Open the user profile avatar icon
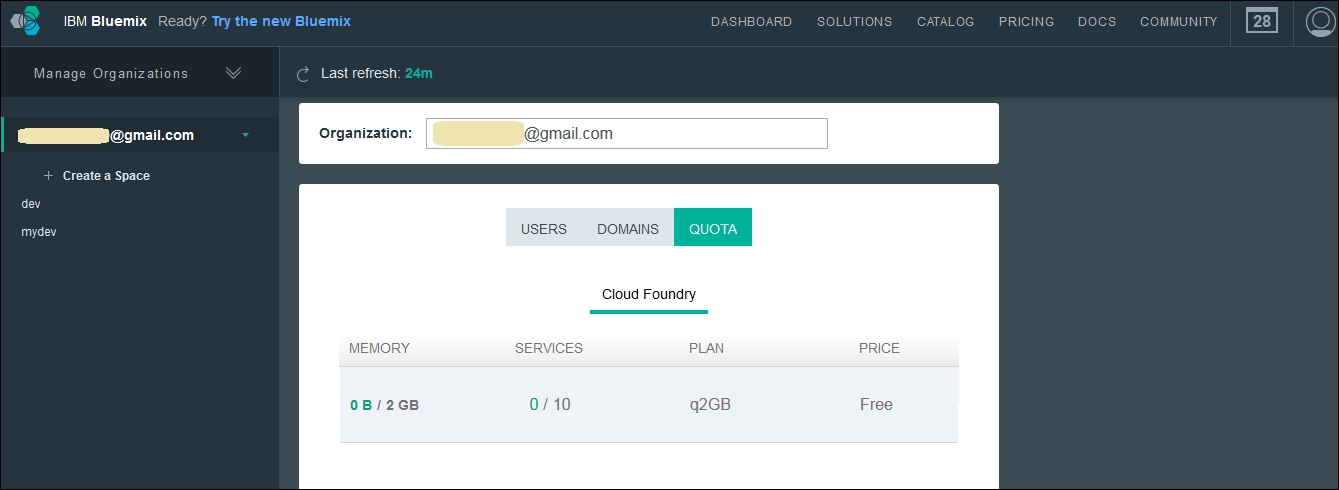 click(1322, 21)
